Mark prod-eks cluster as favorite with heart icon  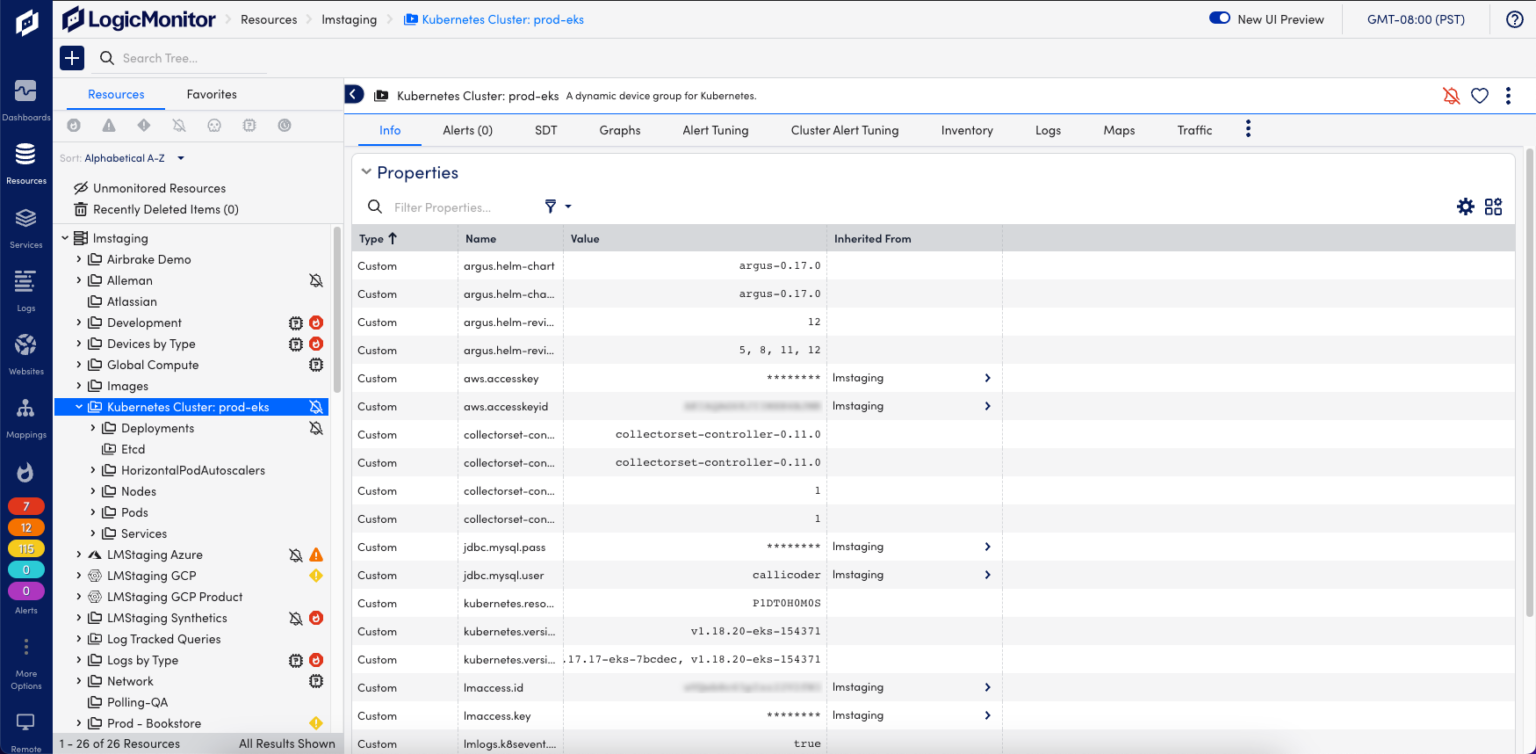[x=1480, y=95]
